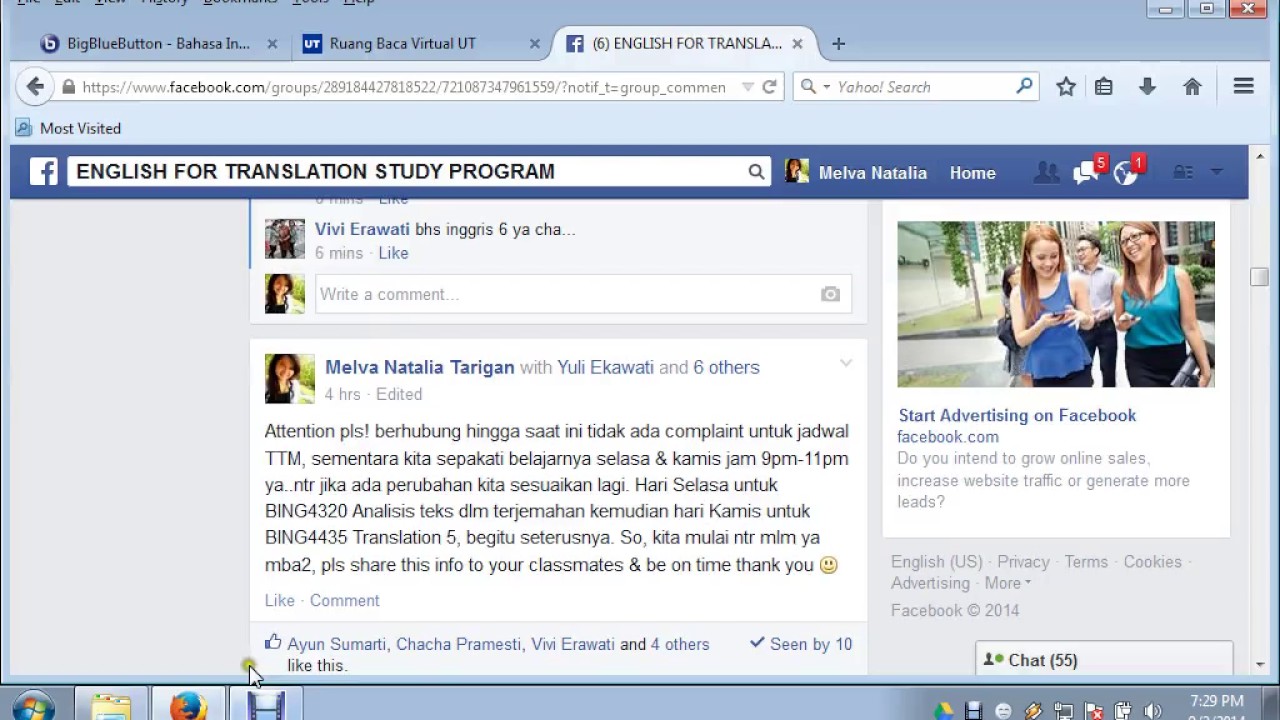Like Melva's Attention post
The width and height of the screenshot is (1280, 720).
point(280,600)
